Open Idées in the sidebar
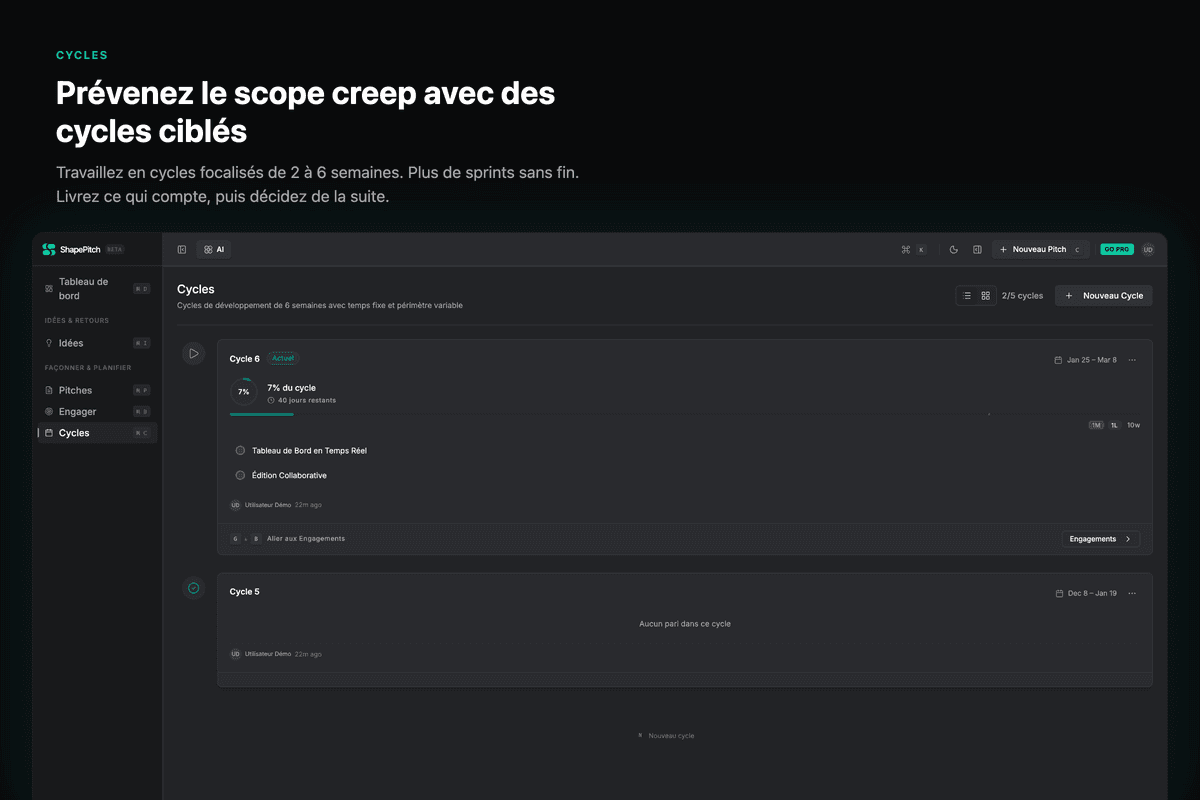1200x800 pixels. pyautogui.click(x=71, y=343)
